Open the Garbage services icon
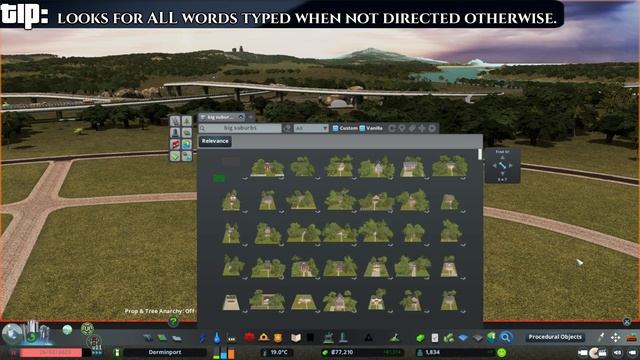The image size is (640, 360). (x=231, y=338)
